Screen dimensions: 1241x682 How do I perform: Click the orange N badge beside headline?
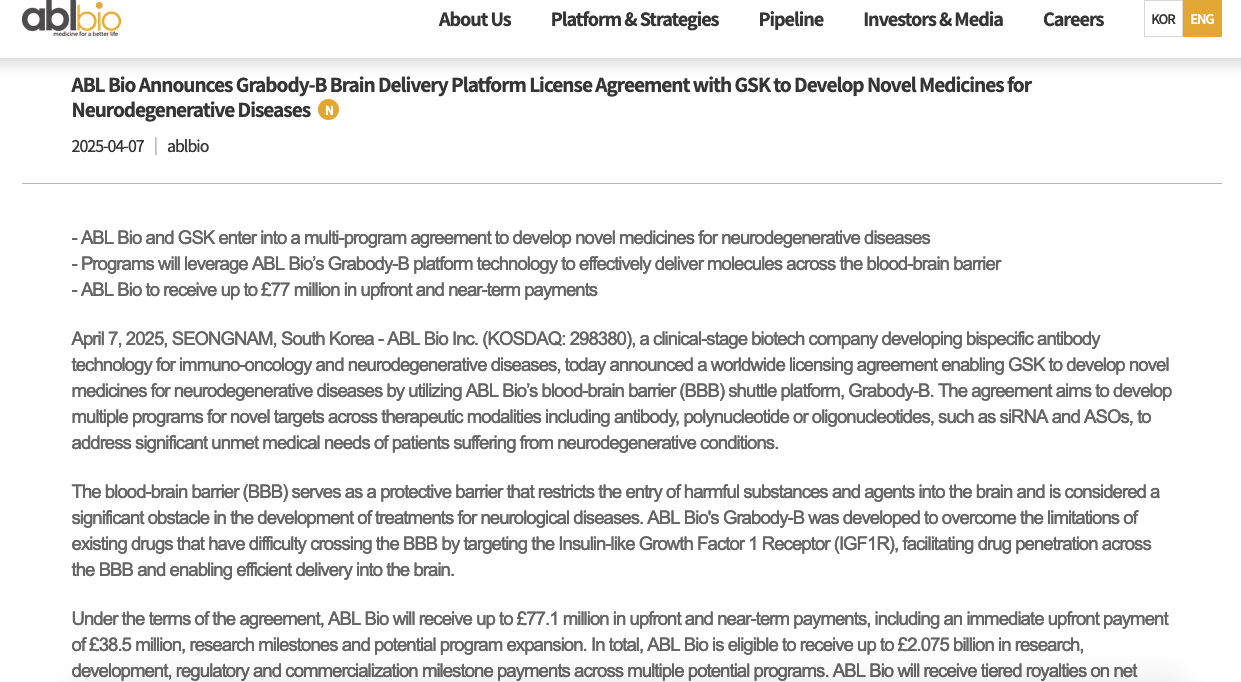328,110
